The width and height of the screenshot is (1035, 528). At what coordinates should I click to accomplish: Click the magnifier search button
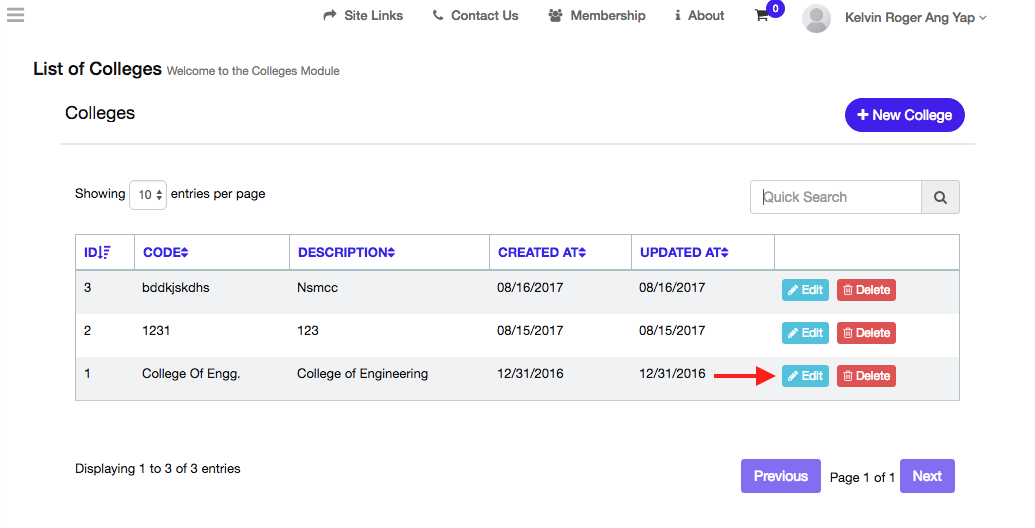click(940, 198)
